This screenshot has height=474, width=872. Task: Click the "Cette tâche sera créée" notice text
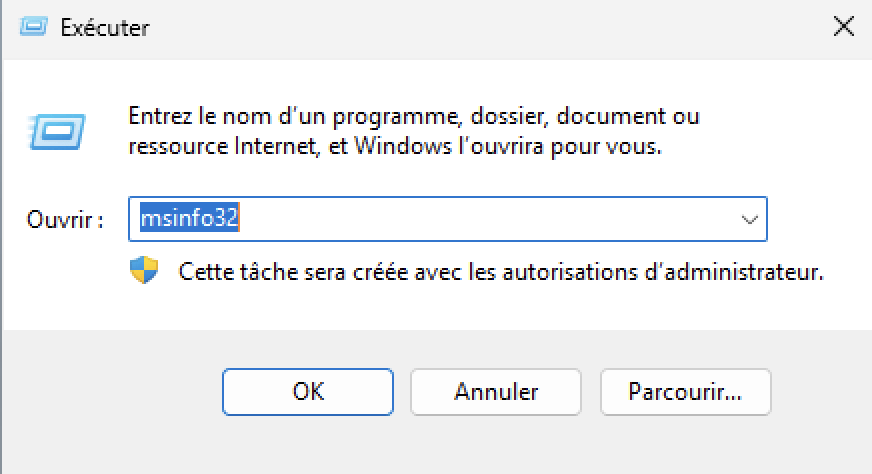click(501, 272)
